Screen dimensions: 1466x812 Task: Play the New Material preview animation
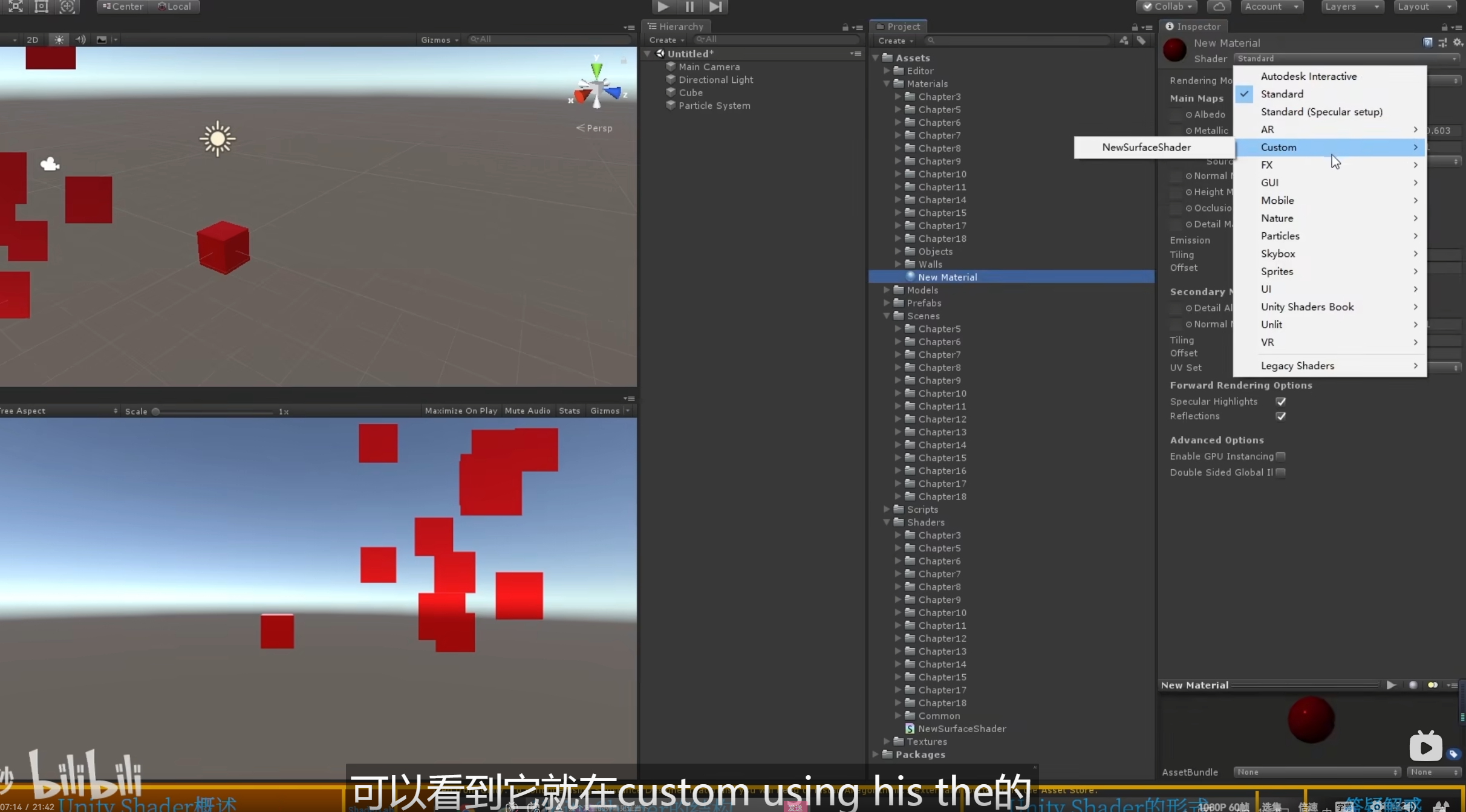pyautogui.click(x=1391, y=685)
